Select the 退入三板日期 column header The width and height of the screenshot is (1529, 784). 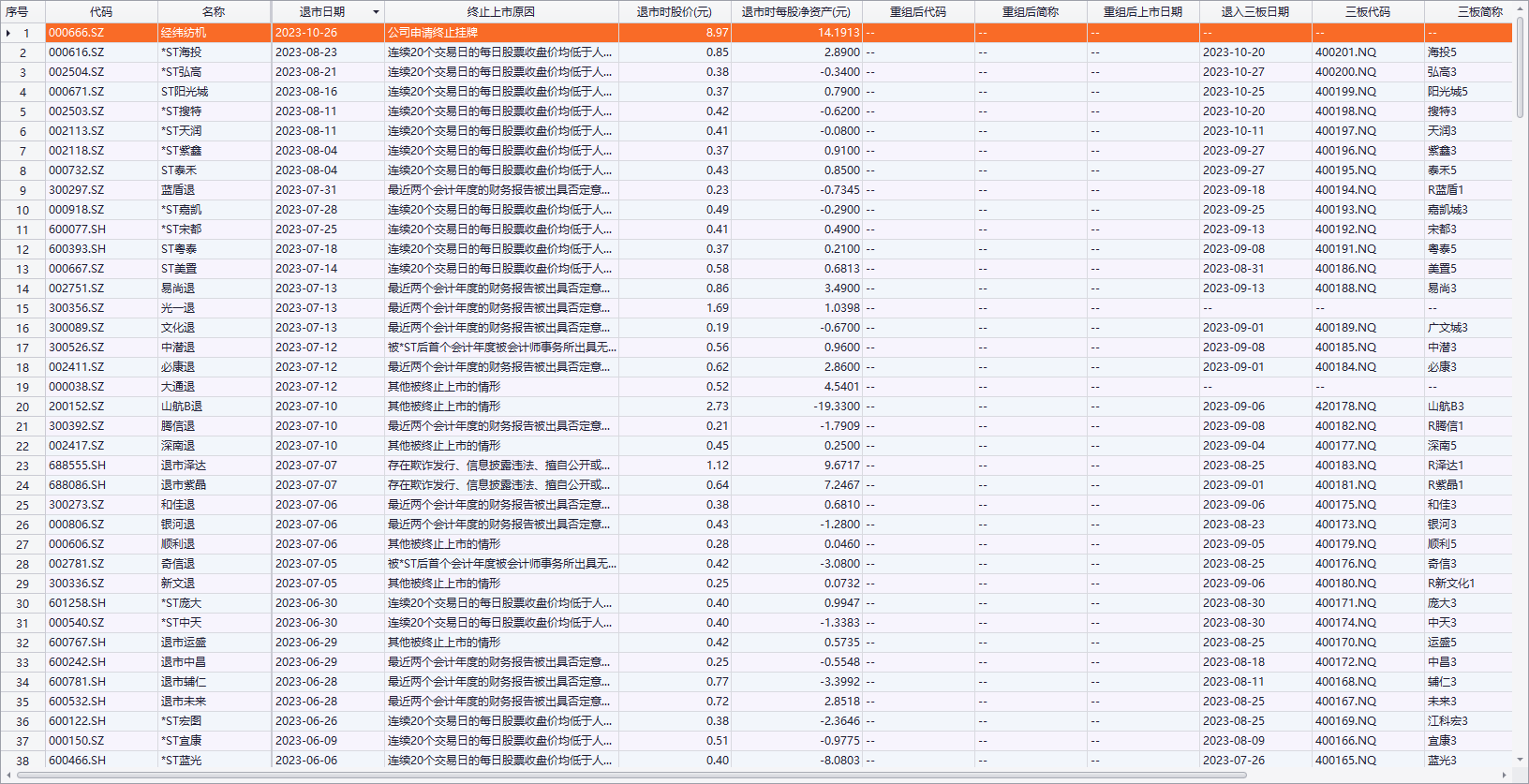(x=1254, y=12)
